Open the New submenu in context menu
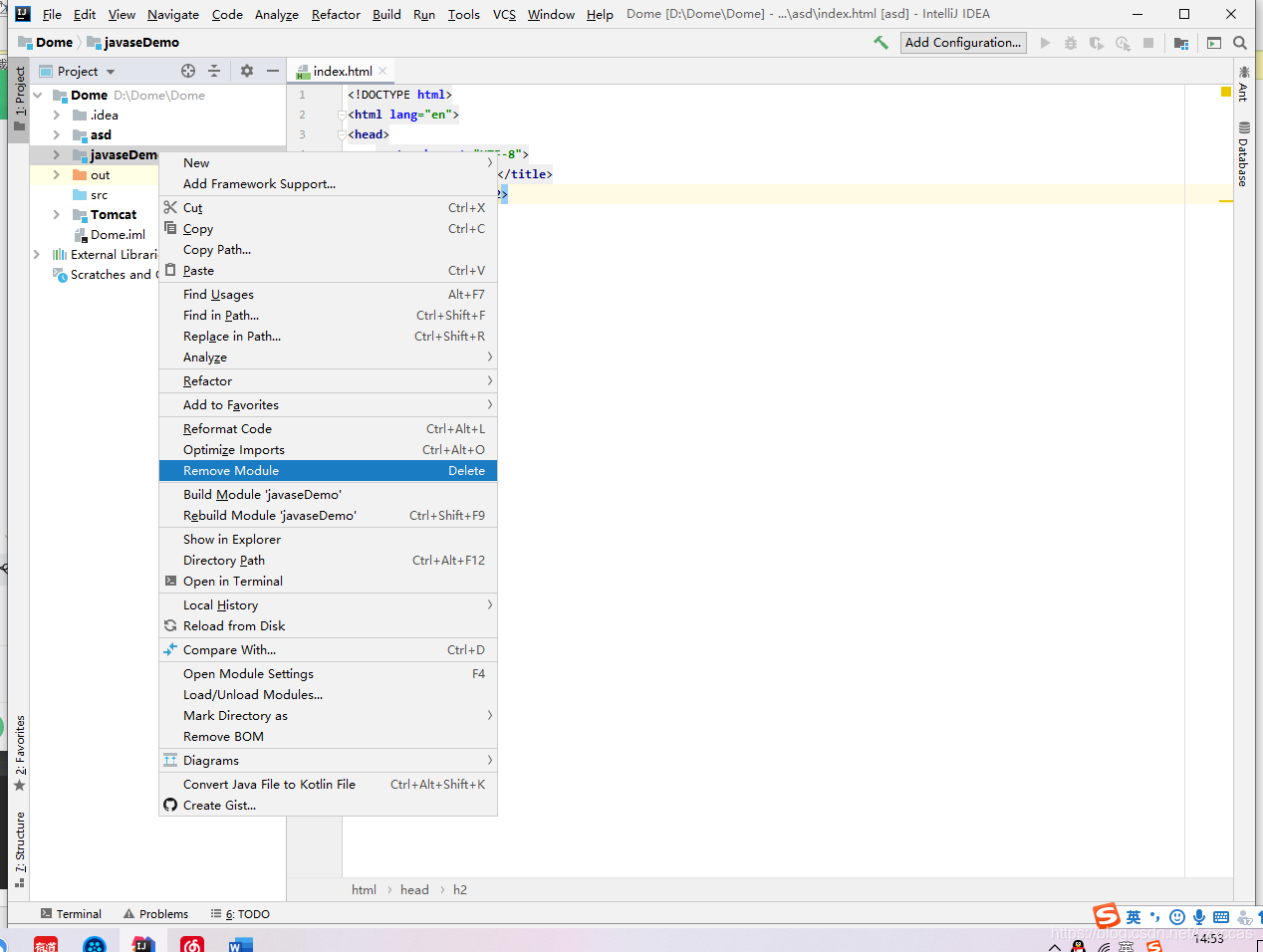 coord(328,163)
